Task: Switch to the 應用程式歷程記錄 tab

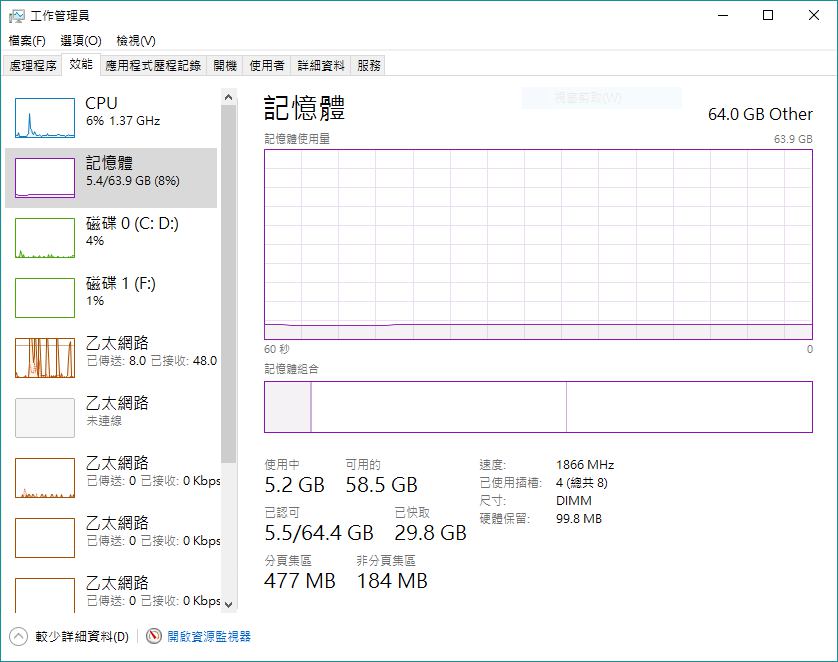Action: point(154,66)
